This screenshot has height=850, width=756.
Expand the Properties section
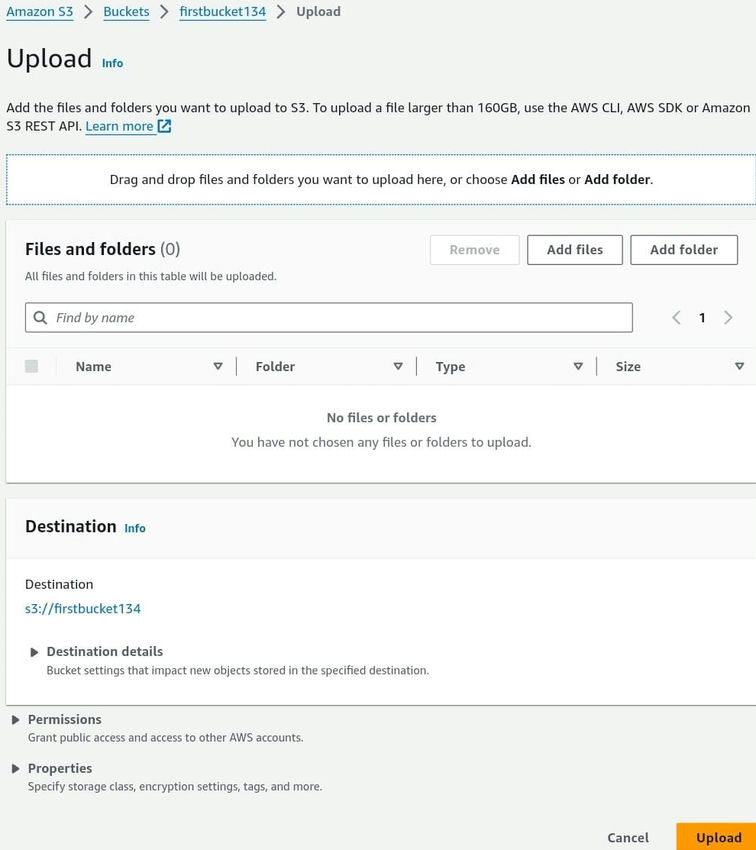pyautogui.click(x=15, y=768)
